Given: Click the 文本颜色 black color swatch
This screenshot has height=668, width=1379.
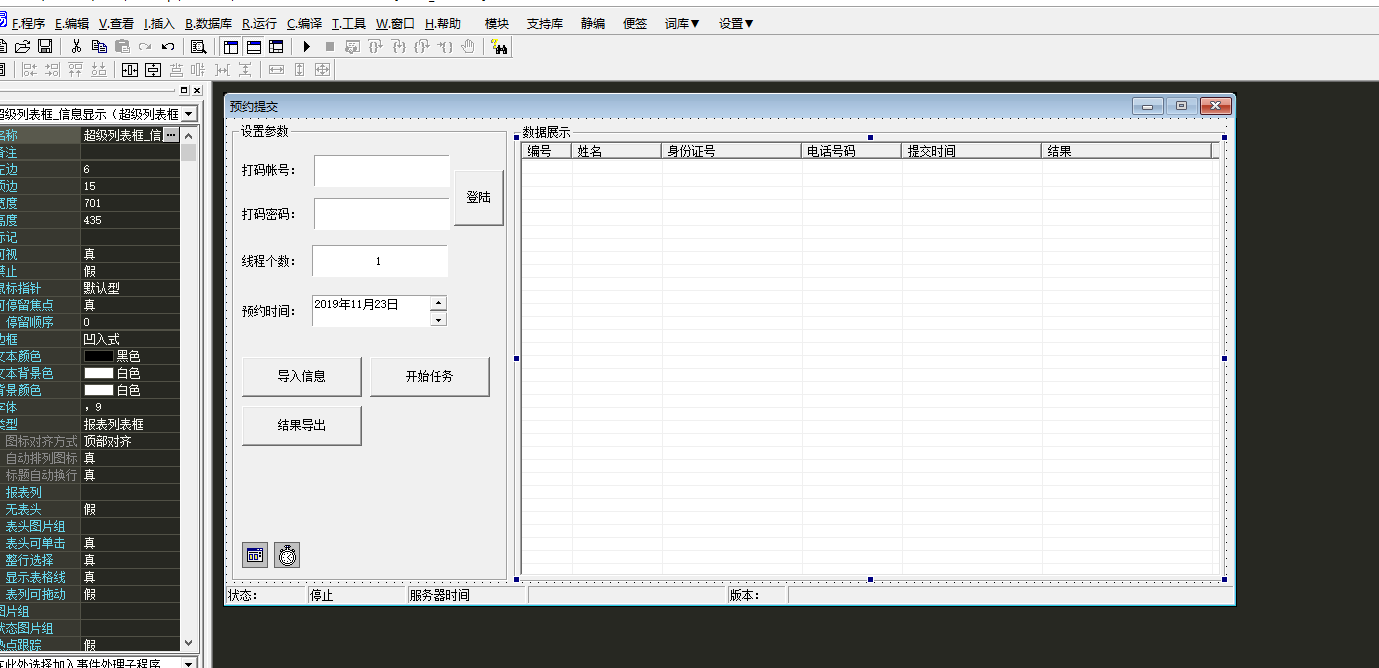Looking at the screenshot, I should point(98,356).
